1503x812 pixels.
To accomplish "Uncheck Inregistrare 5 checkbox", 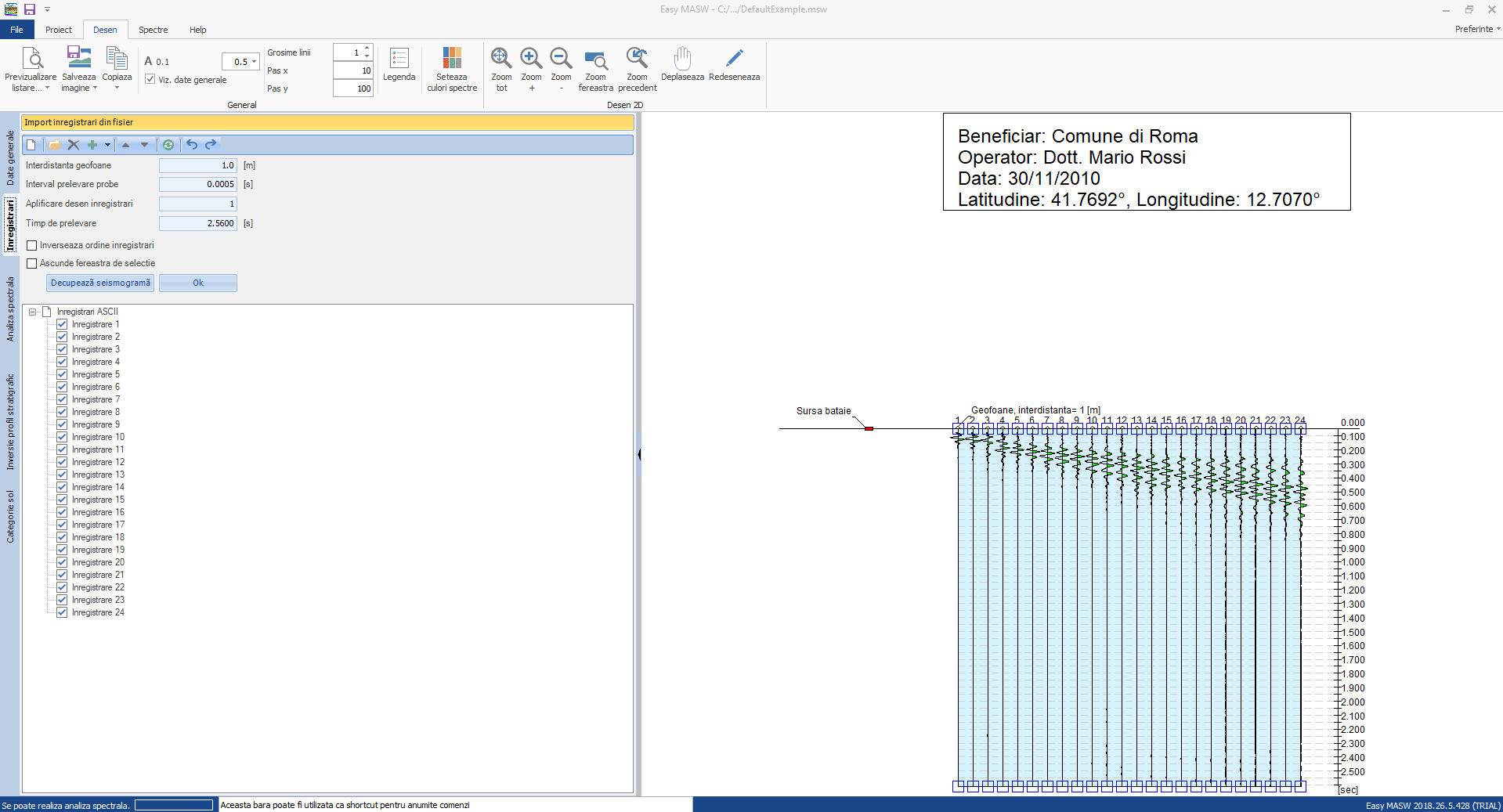I will pyautogui.click(x=62, y=374).
